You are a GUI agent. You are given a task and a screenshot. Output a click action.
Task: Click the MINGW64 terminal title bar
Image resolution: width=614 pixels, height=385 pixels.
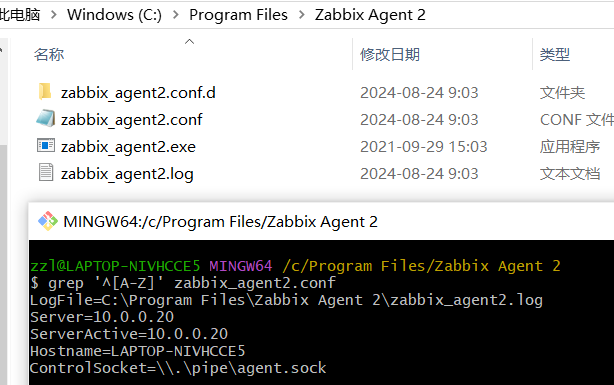point(321,221)
